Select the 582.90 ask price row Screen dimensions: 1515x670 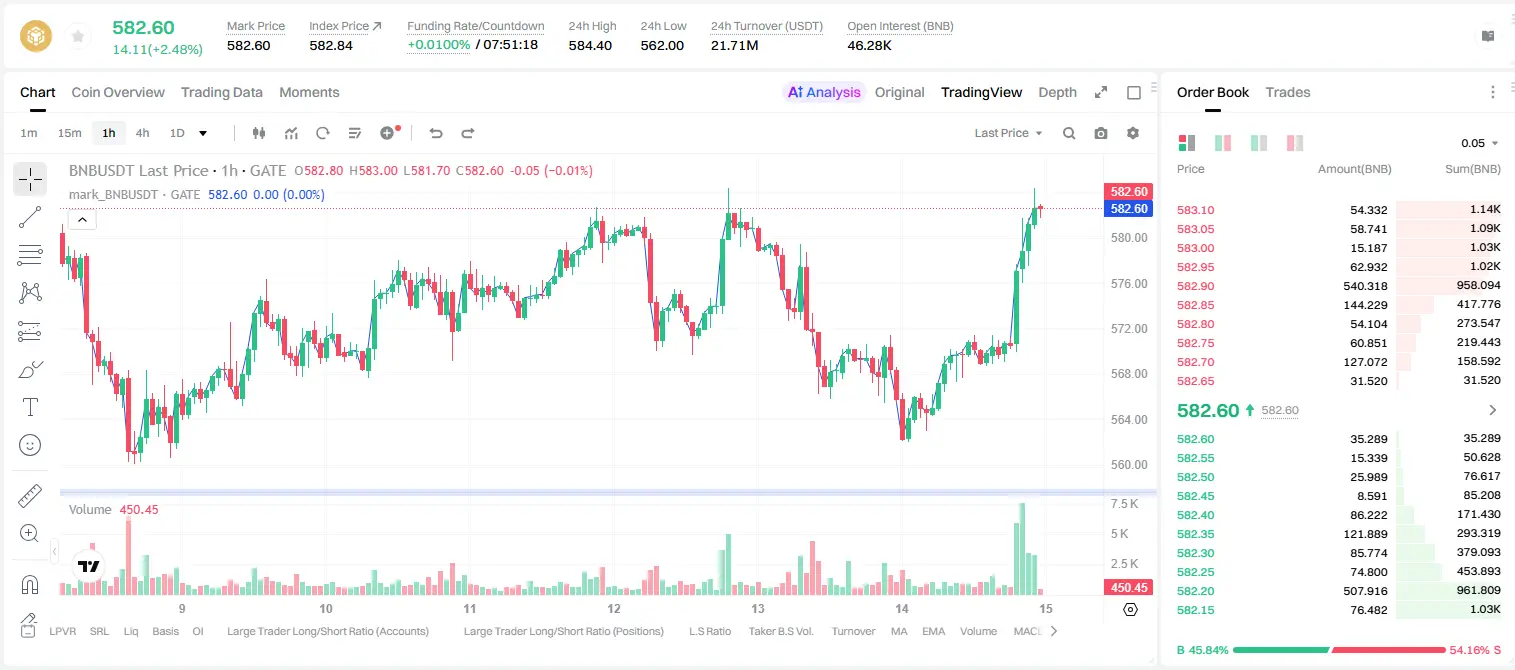(1339, 286)
